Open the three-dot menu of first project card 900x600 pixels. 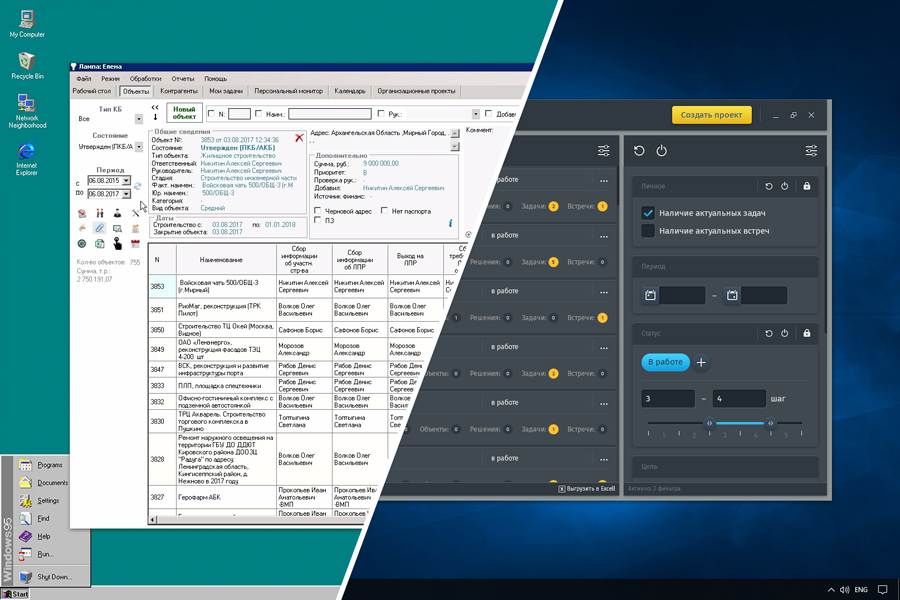pyautogui.click(x=604, y=180)
